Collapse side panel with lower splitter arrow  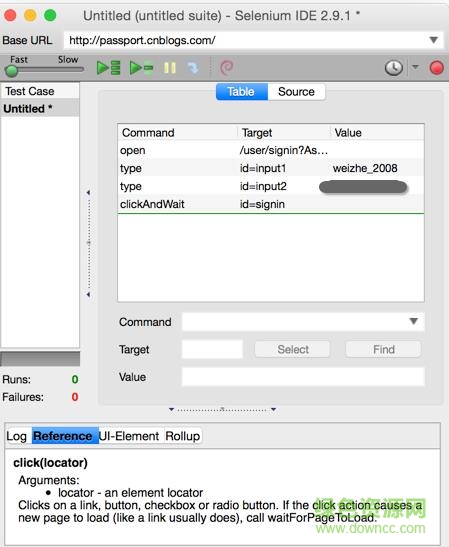(88, 295)
